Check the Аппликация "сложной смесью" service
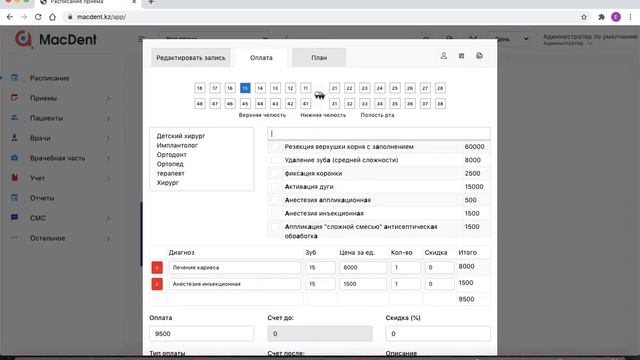The height and width of the screenshot is (360, 640). (x=276, y=227)
